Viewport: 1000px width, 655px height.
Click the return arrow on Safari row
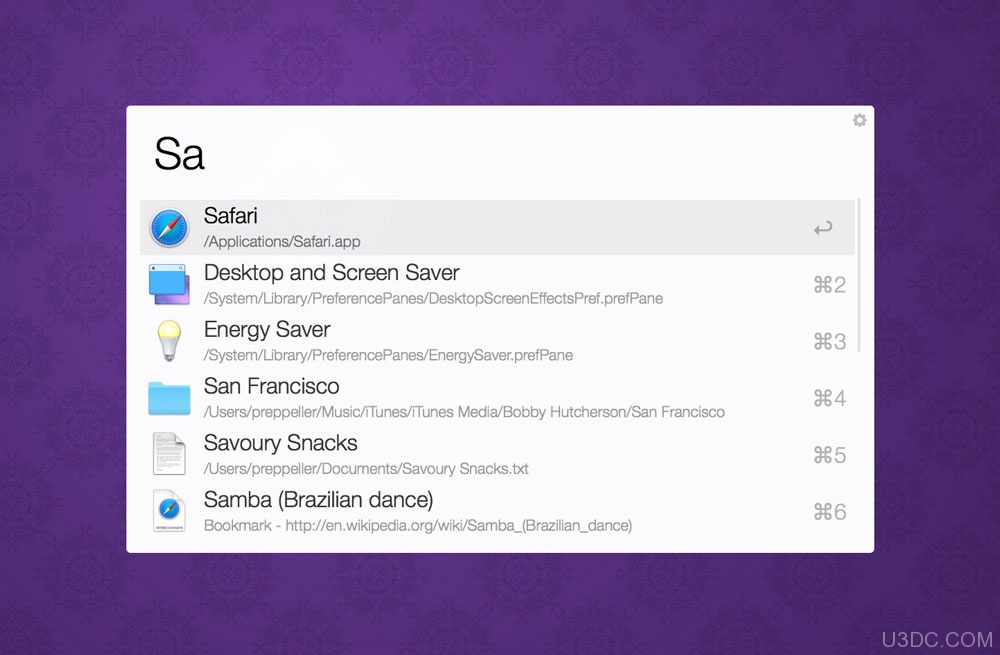tap(823, 228)
